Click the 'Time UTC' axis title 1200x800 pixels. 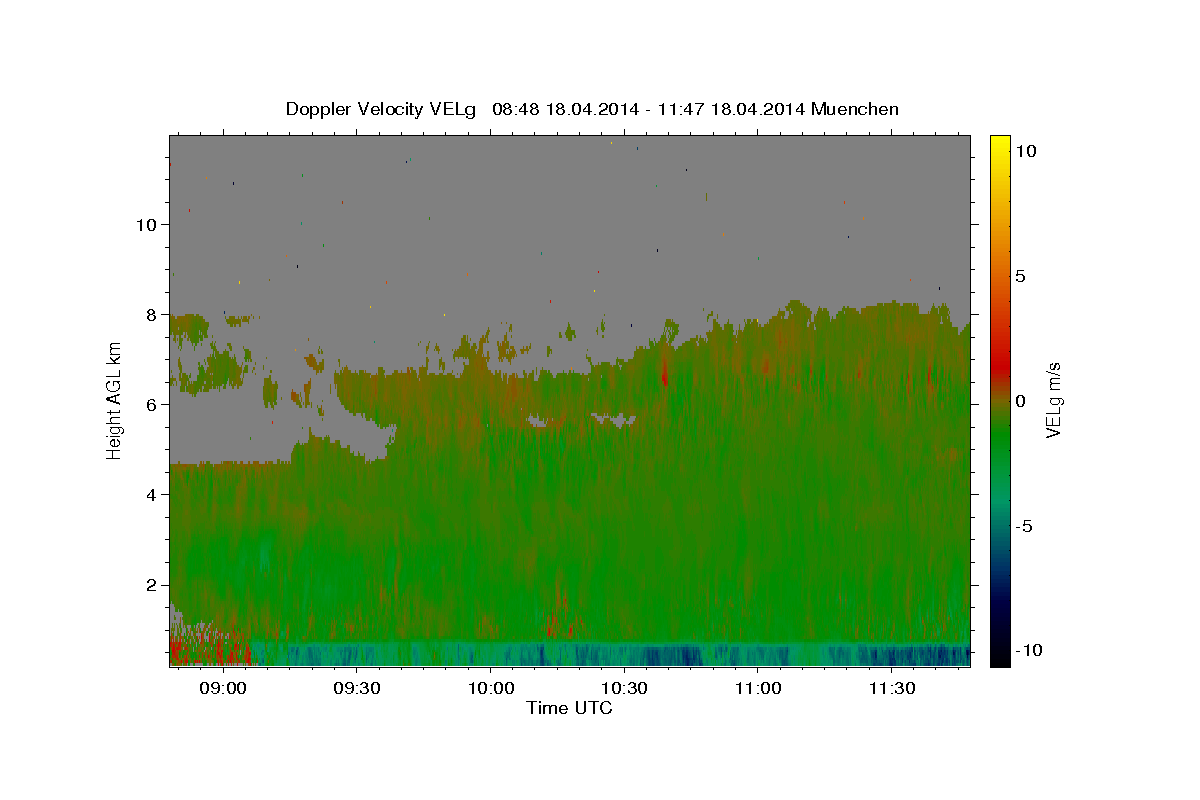[569, 708]
